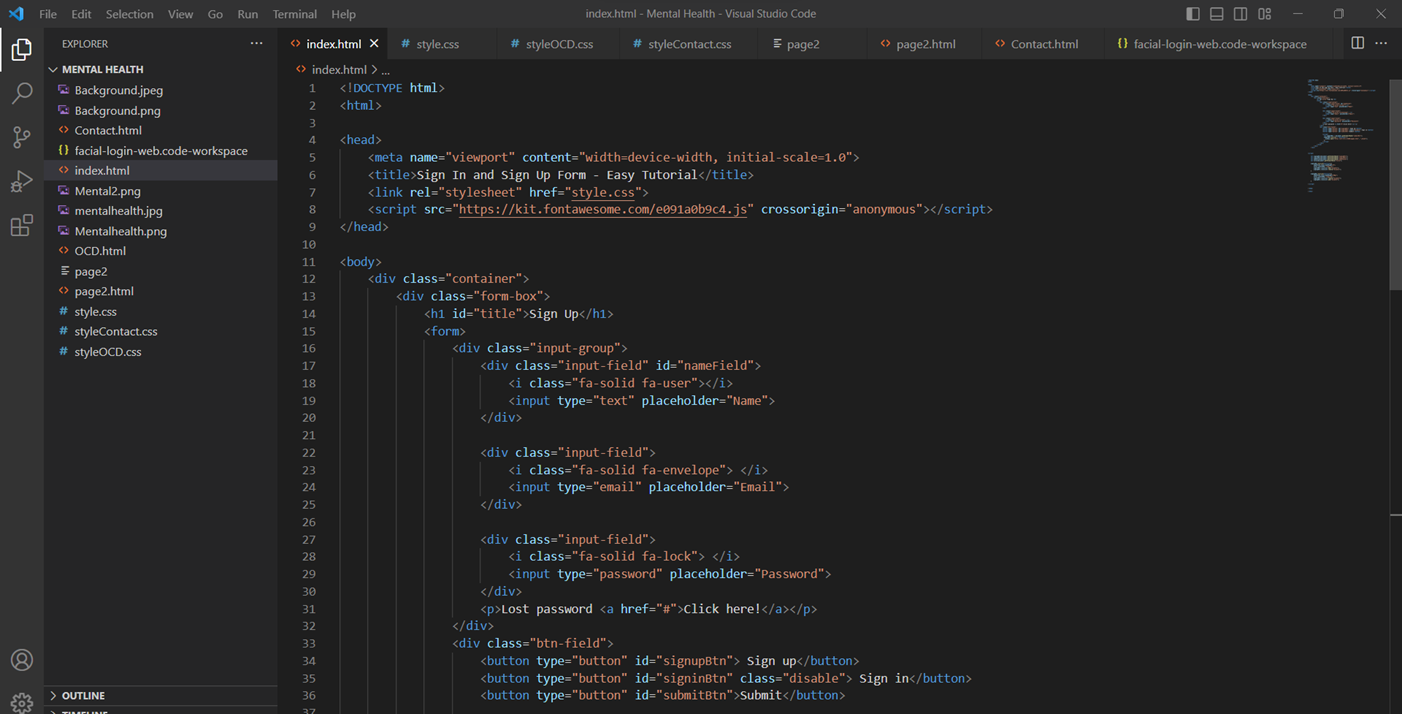Close the index.html tab
1402x714 pixels.
(375, 44)
